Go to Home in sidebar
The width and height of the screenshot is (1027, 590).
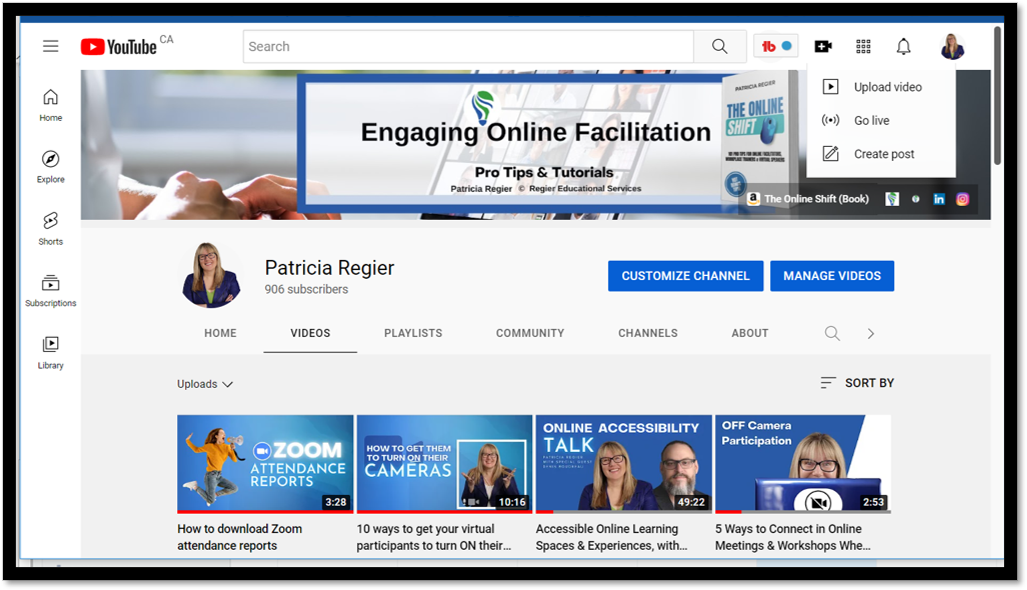[x=50, y=105]
